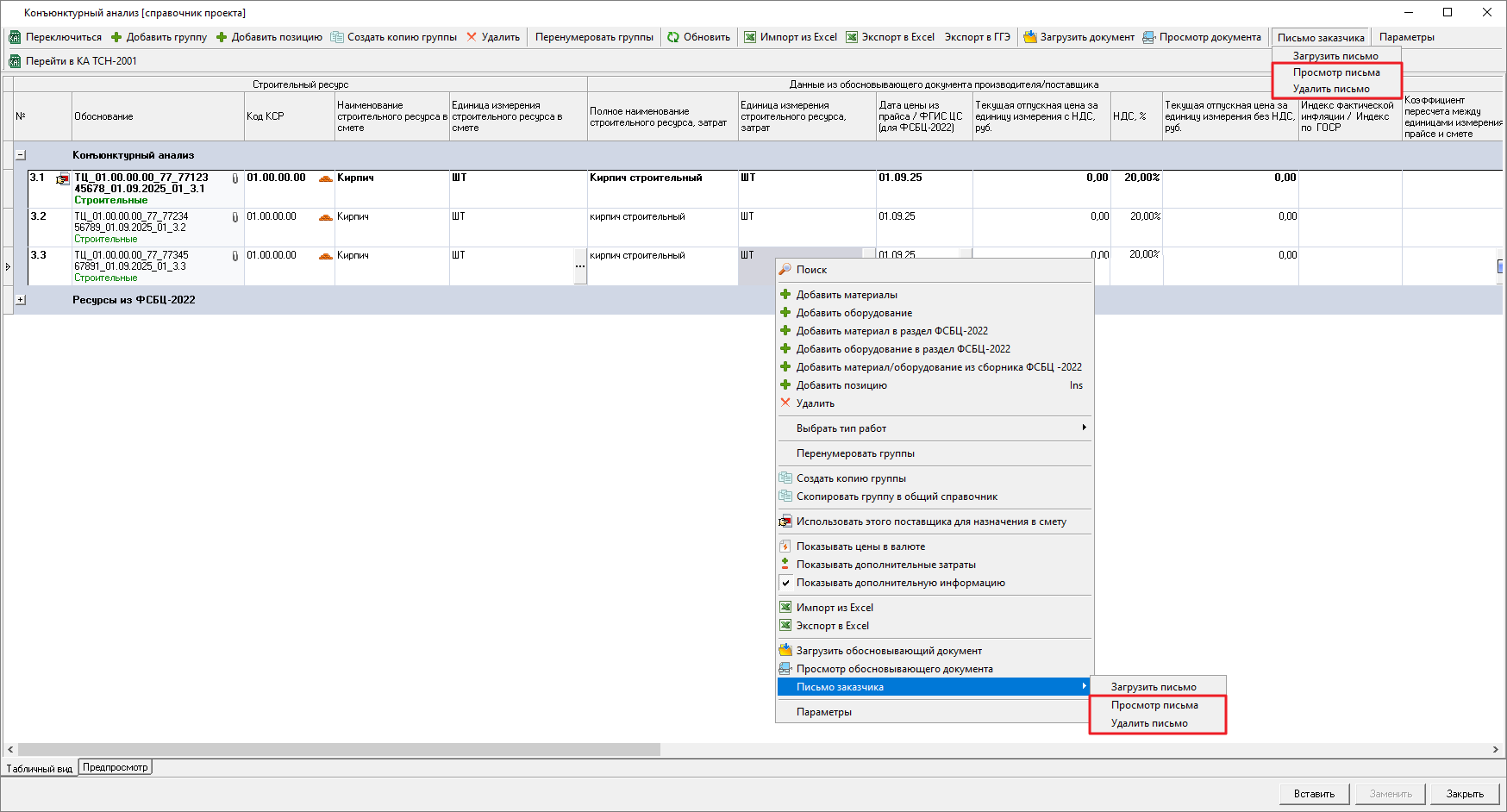
Task: Open 'Перейти в КА ТСН-2001' icon
Action: [15, 61]
